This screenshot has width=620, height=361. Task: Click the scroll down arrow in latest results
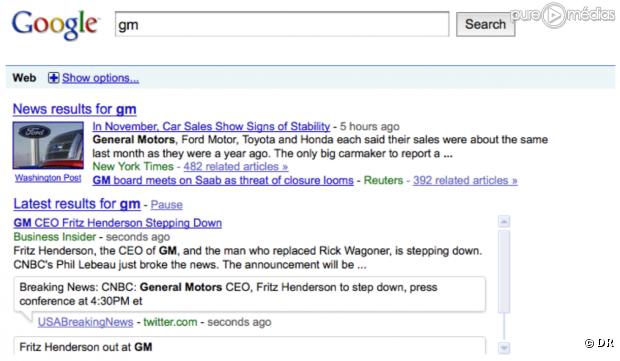504,348
